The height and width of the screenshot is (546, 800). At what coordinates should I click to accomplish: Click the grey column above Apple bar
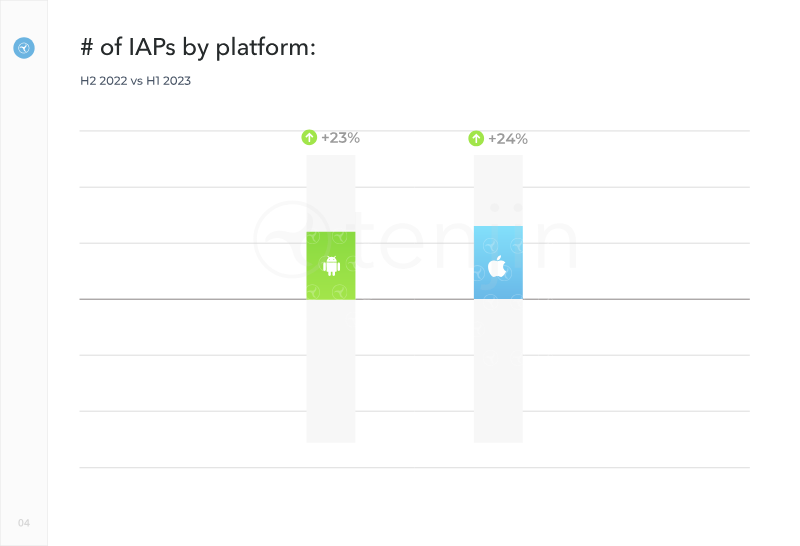pyautogui.click(x=498, y=190)
